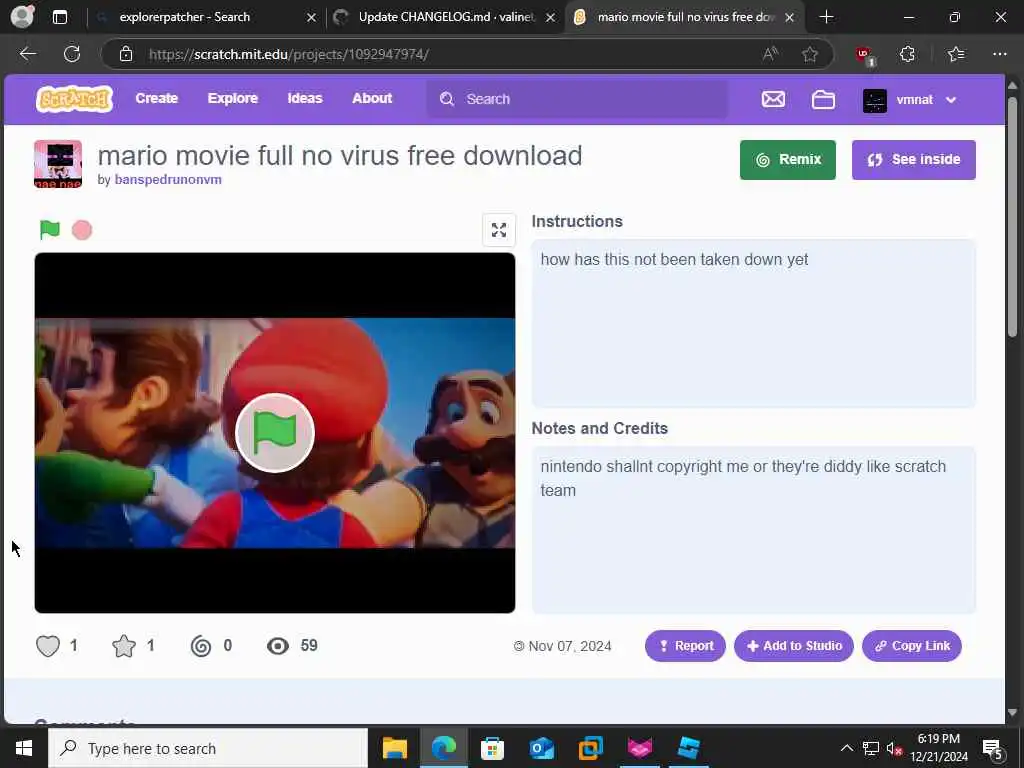Add this page to favorites star
Viewport: 1024px width, 768px height.
click(x=810, y=54)
